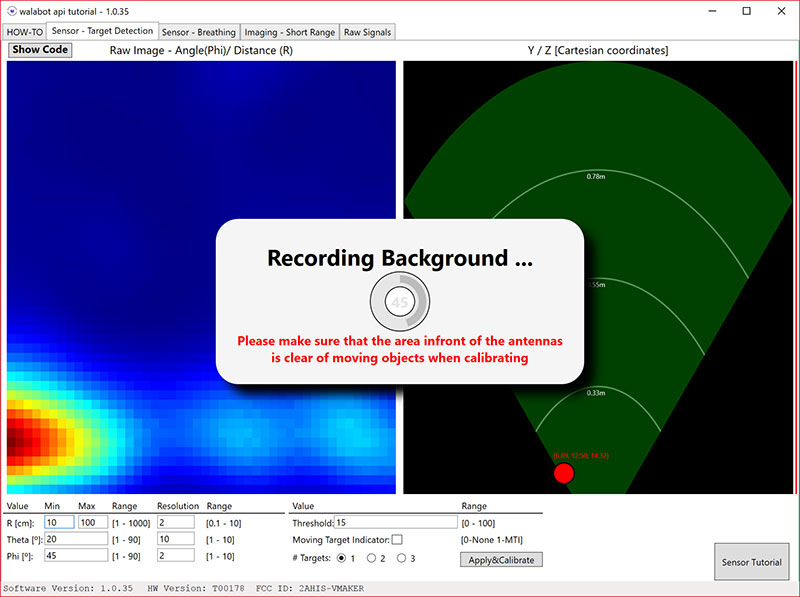Click the Recording Background heading
Screen dimensions: 800x597
pos(399,258)
